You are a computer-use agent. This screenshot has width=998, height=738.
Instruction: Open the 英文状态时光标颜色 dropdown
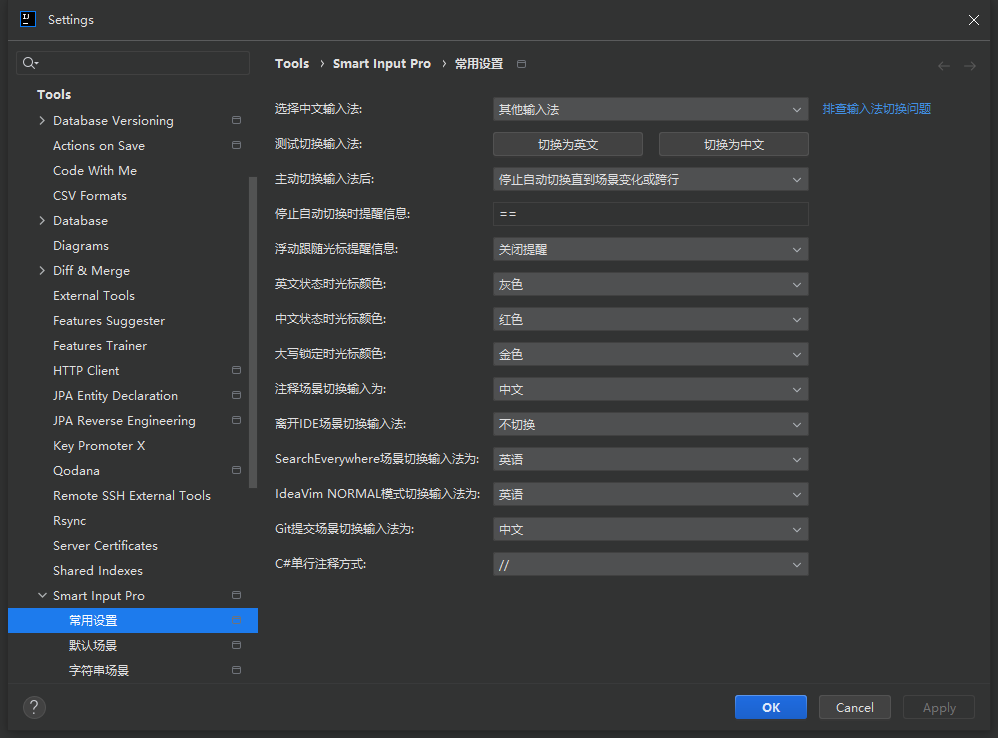[x=650, y=284]
